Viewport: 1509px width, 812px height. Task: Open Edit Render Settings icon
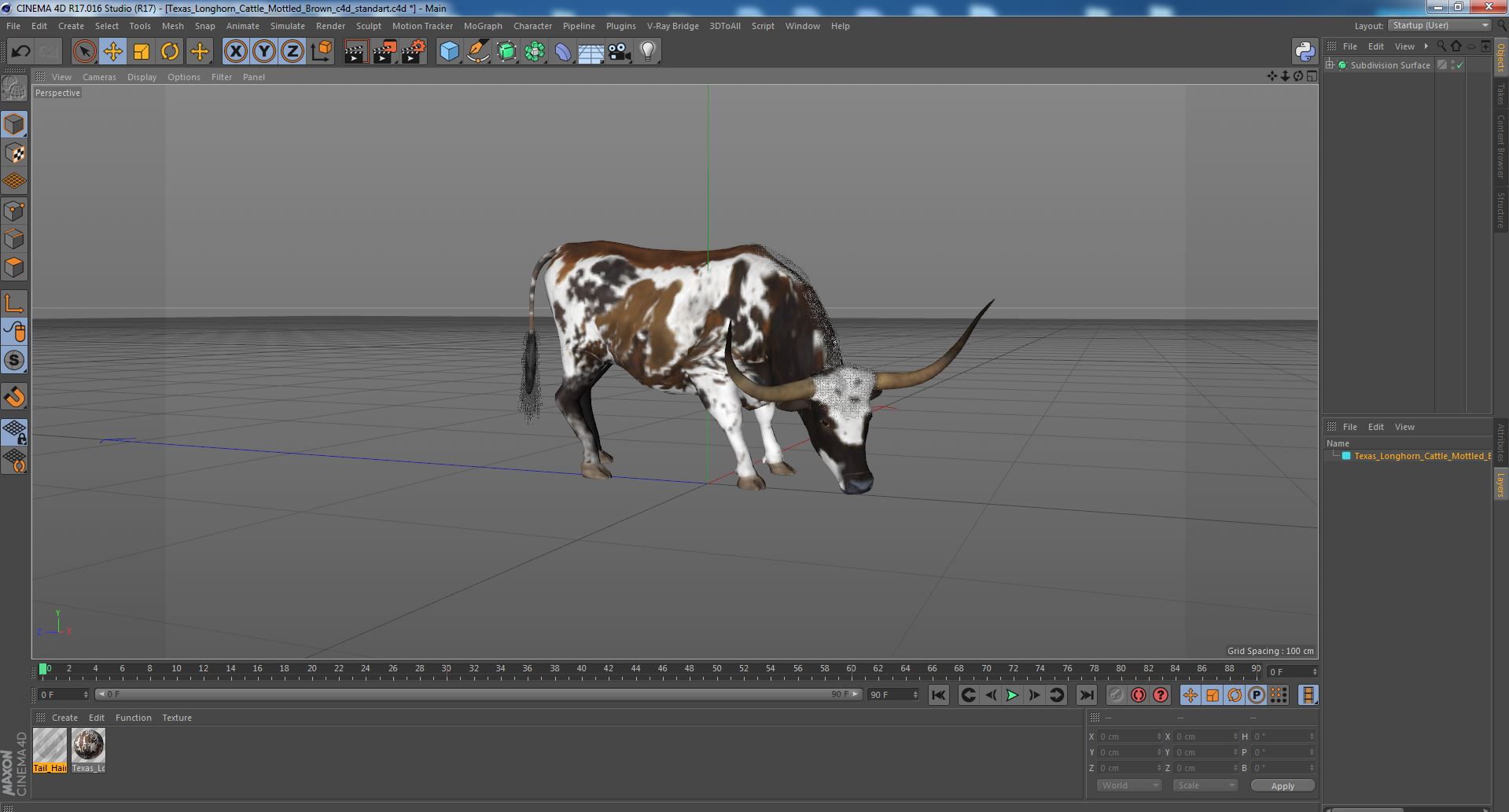pos(414,52)
